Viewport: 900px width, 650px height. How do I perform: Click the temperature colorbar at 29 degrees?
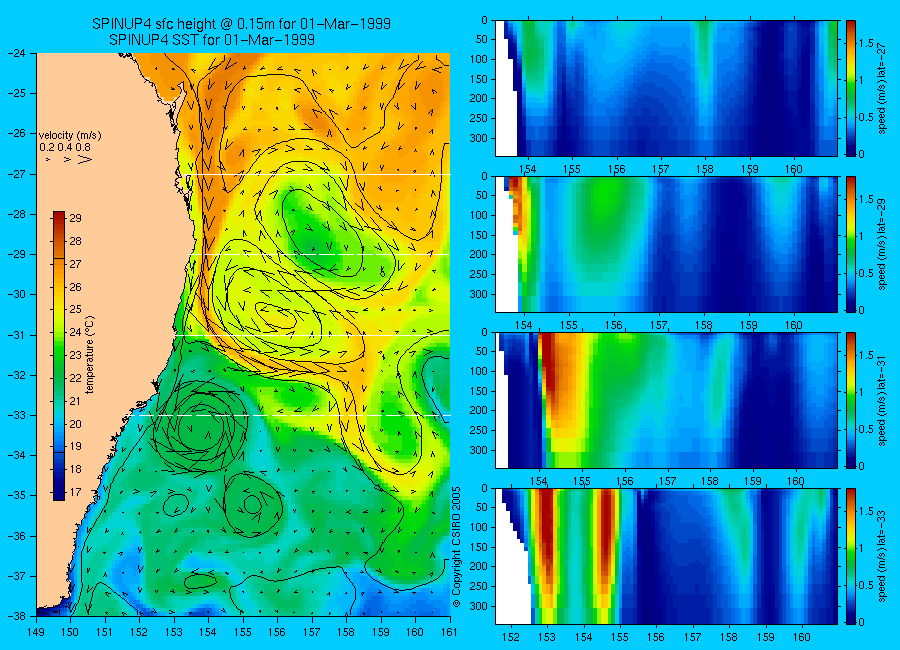(x=59, y=218)
